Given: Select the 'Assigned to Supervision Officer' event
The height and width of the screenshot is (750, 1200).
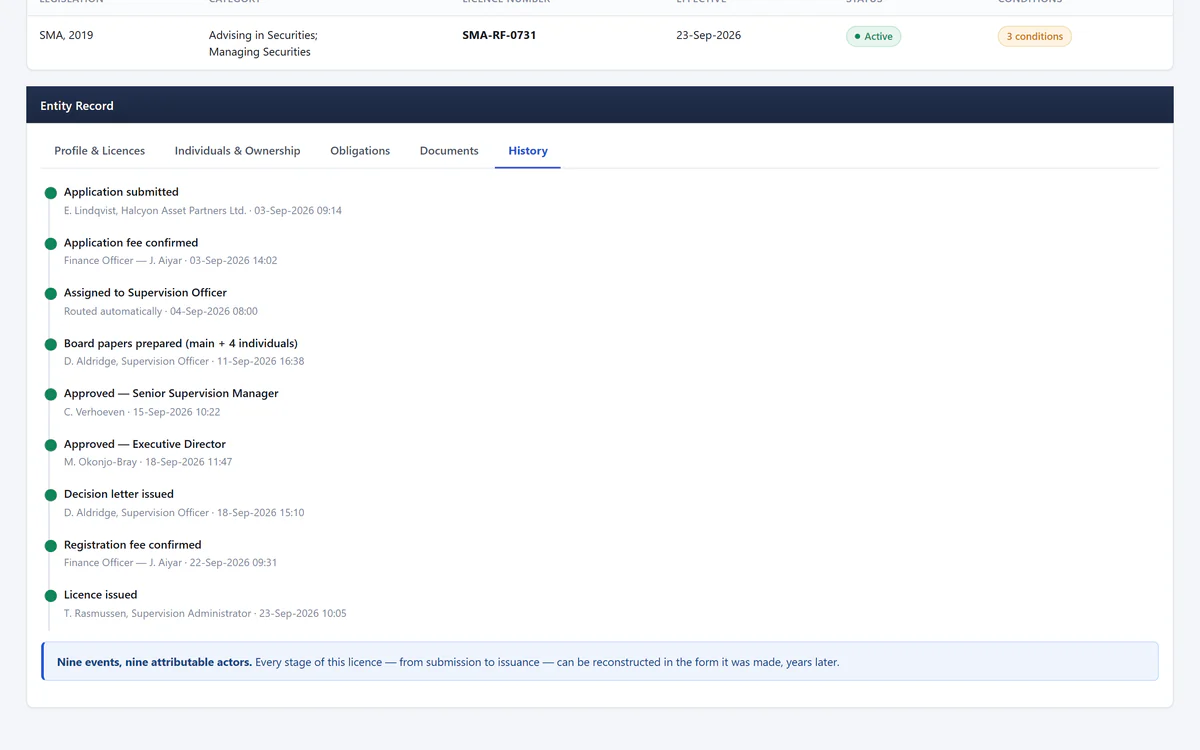Looking at the screenshot, I should (x=145, y=293).
